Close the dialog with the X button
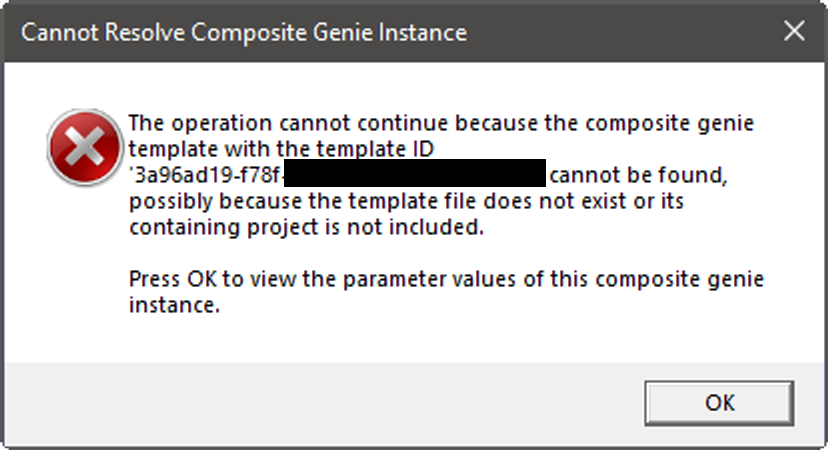The height and width of the screenshot is (450, 828). [794, 31]
